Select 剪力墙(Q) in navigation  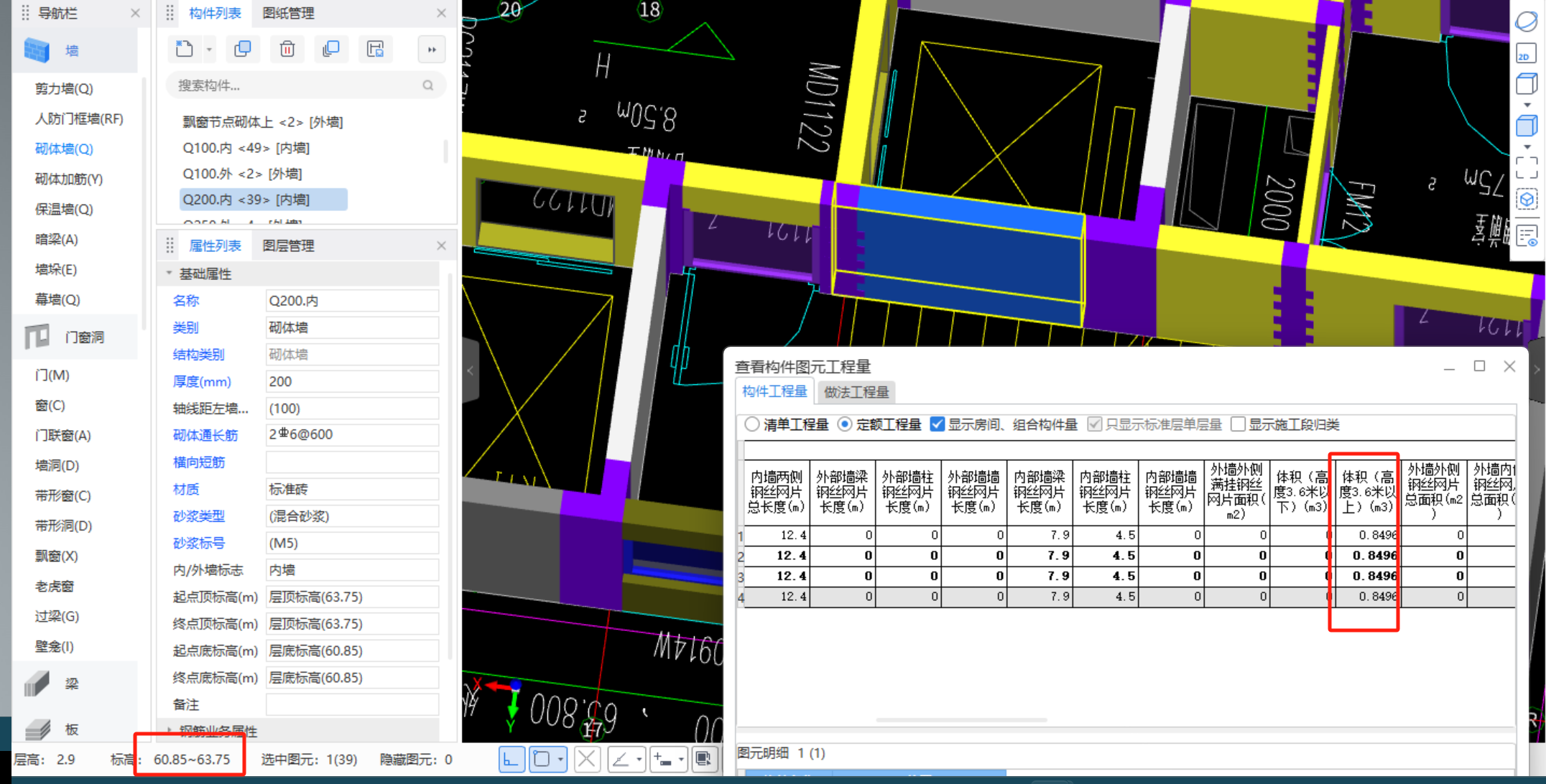pos(64,88)
